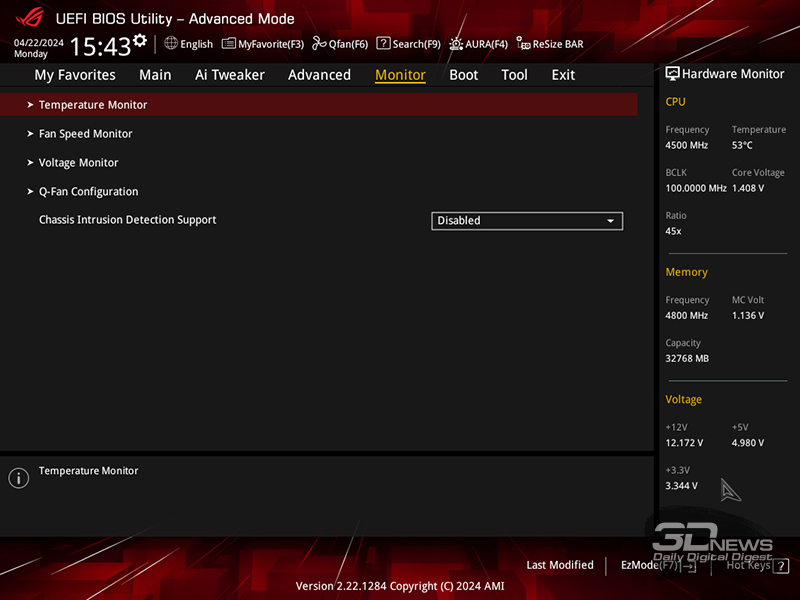Click the BIOS version copyright text
The height and width of the screenshot is (600, 800).
(x=400, y=586)
